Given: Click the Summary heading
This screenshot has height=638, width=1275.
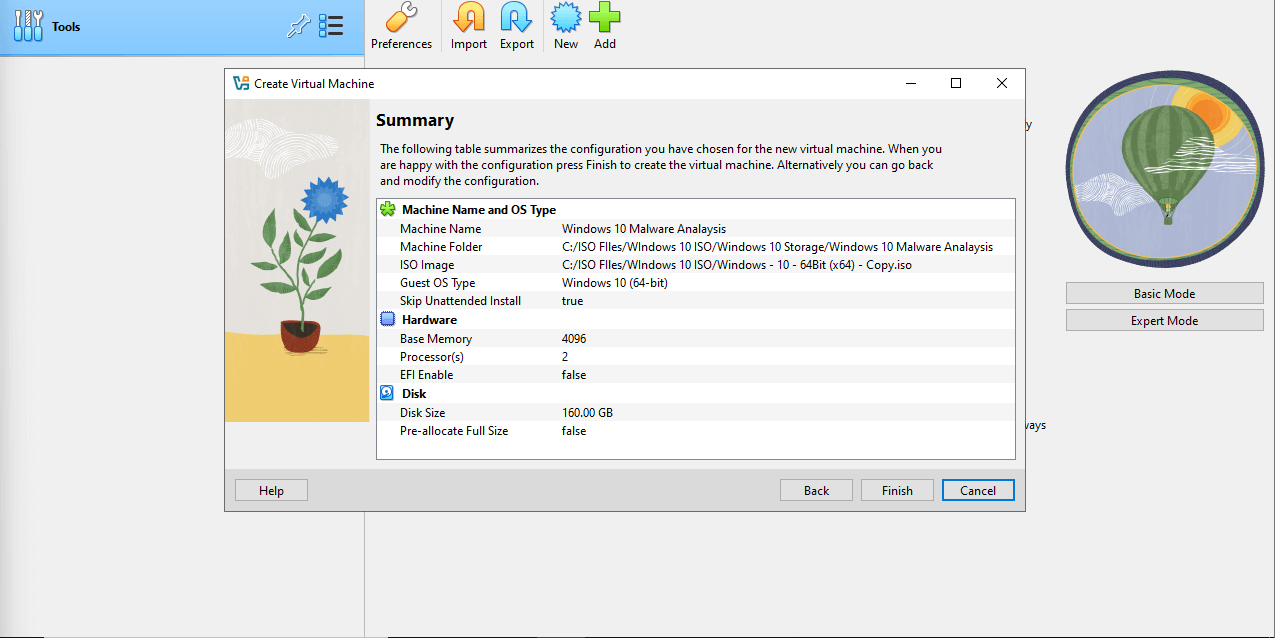Looking at the screenshot, I should 415,120.
